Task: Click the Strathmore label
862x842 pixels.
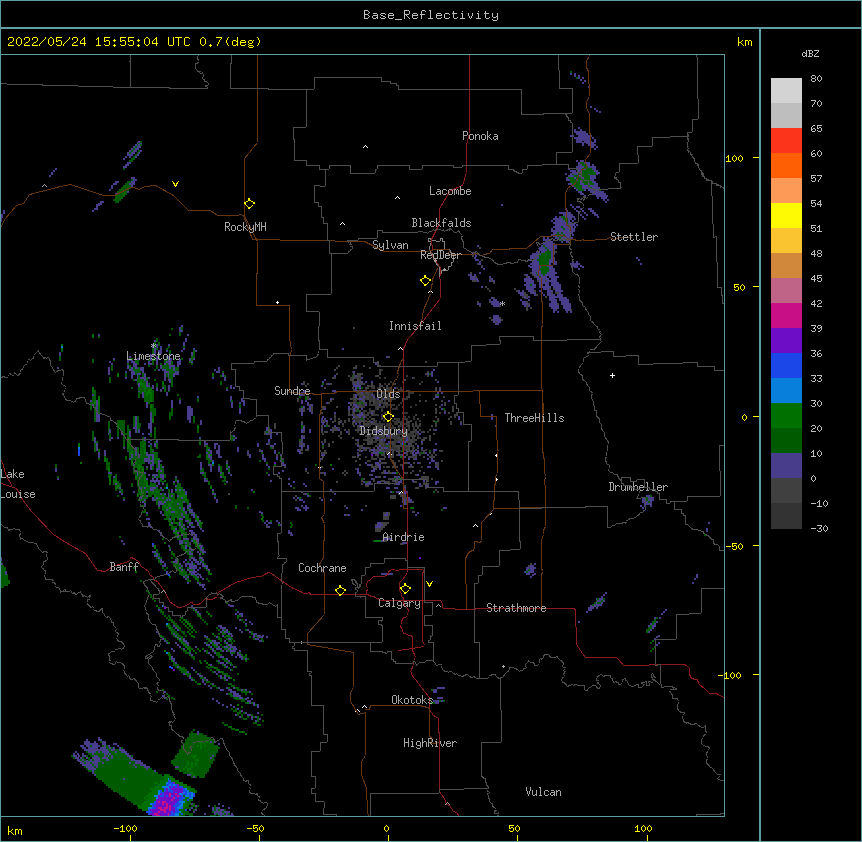Action: [x=516, y=608]
